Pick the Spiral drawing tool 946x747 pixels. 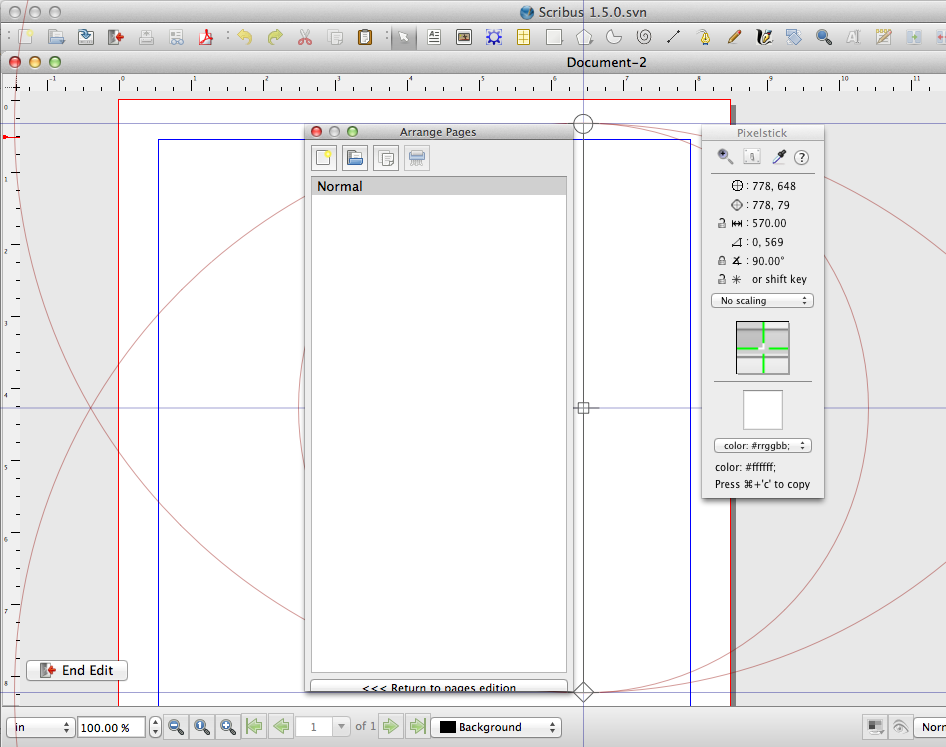[x=644, y=38]
